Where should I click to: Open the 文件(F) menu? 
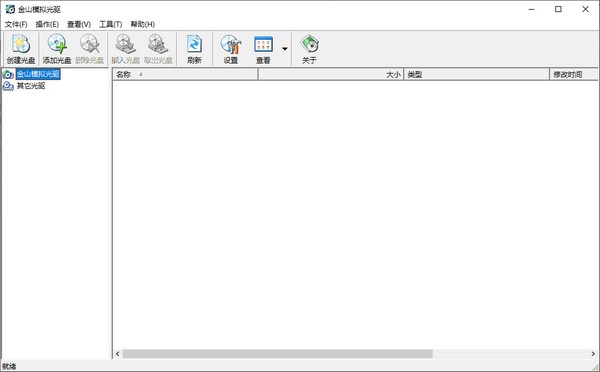[x=16, y=24]
